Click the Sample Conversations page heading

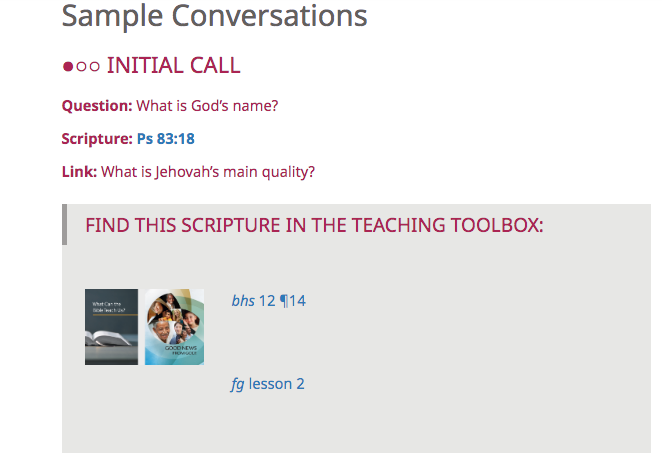click(x=214, y=16)
